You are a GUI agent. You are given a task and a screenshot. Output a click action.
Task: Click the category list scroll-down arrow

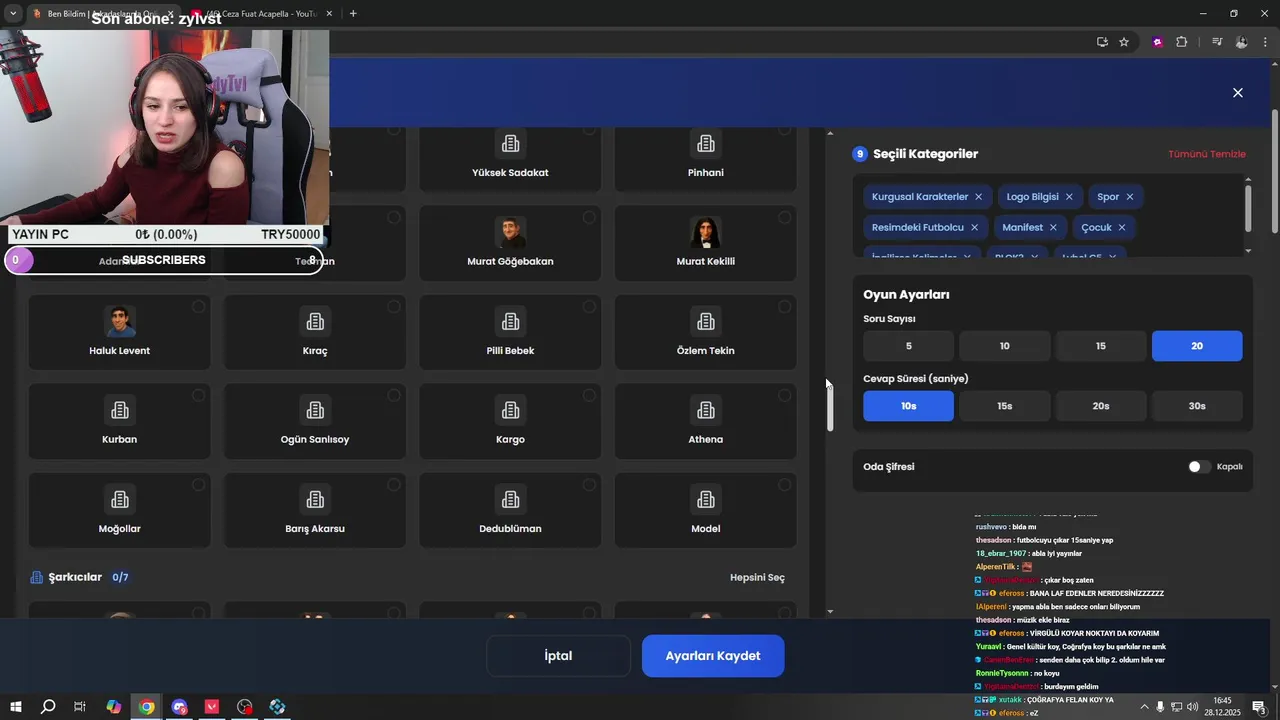[x=829, y=611]
